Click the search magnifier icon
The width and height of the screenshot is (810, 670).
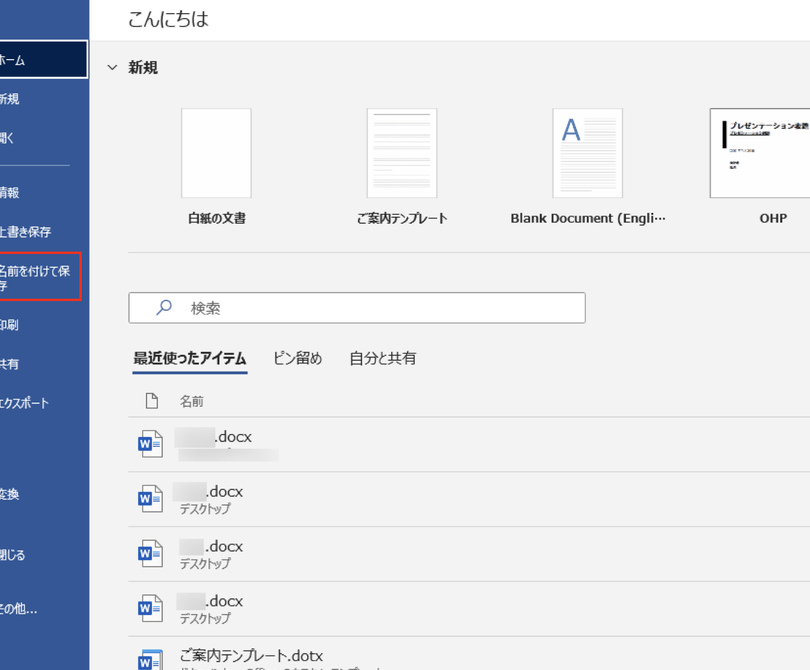tap(162, 308)
